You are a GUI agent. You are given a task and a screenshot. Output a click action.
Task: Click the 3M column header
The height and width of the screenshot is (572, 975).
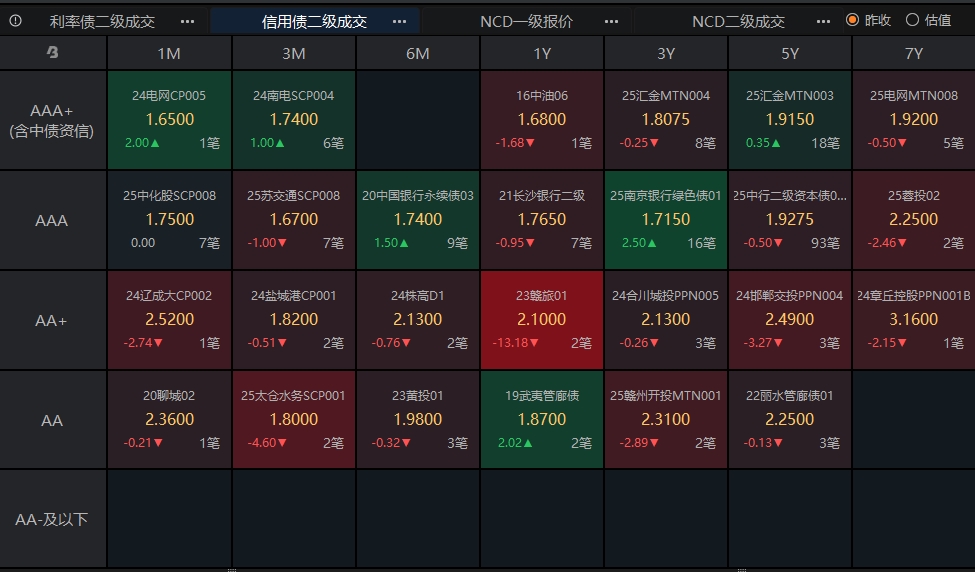(x=293, y=53)
